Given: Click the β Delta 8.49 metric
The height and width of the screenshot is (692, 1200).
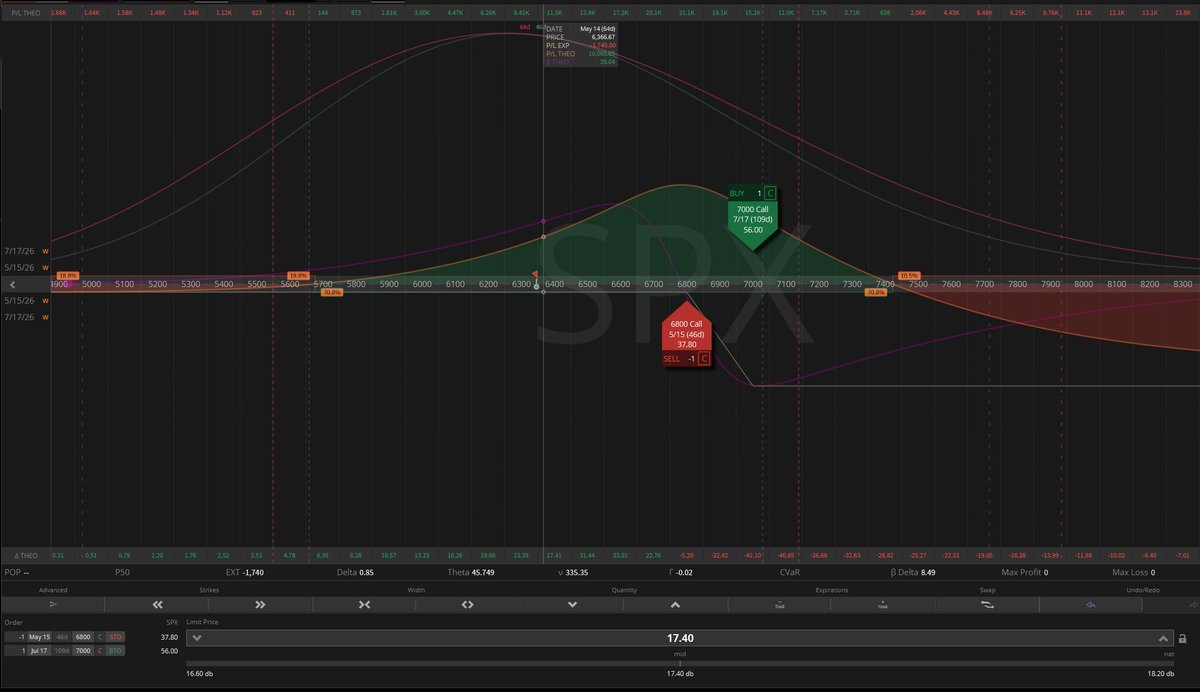Looking at the screenshot, I should click(x=912, y=573).
